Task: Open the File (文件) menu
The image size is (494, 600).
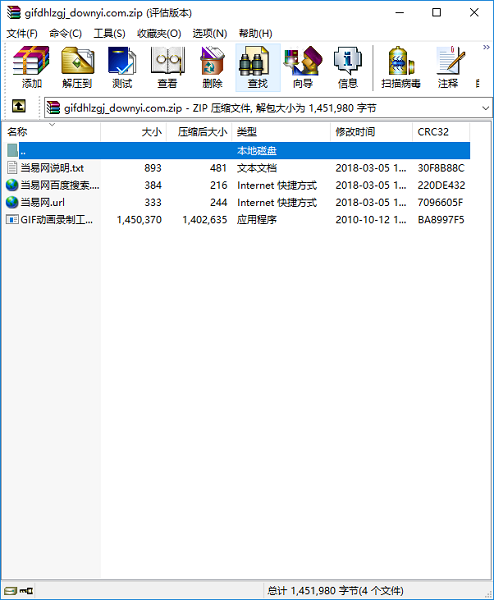Action: pos(22,34)
